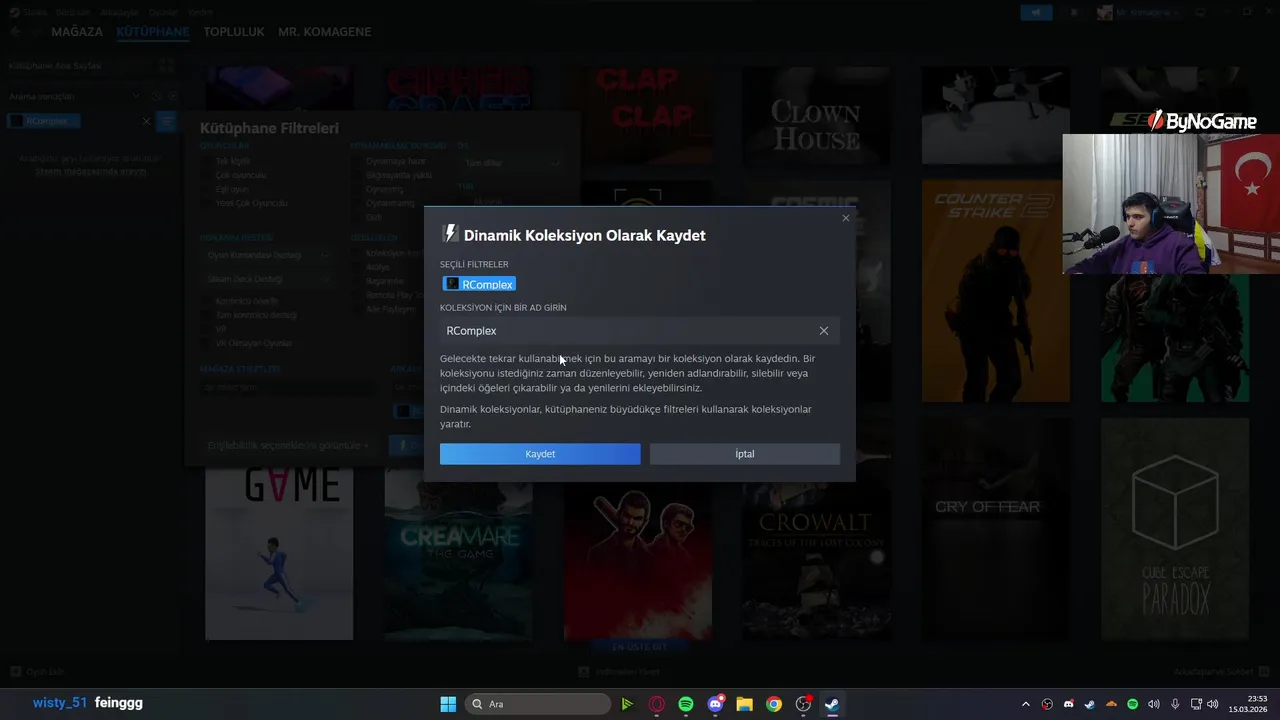The height and width of the screenshot is (720, 1280).
Task: Open the Clown House game cover
Action: coord(816,115)
